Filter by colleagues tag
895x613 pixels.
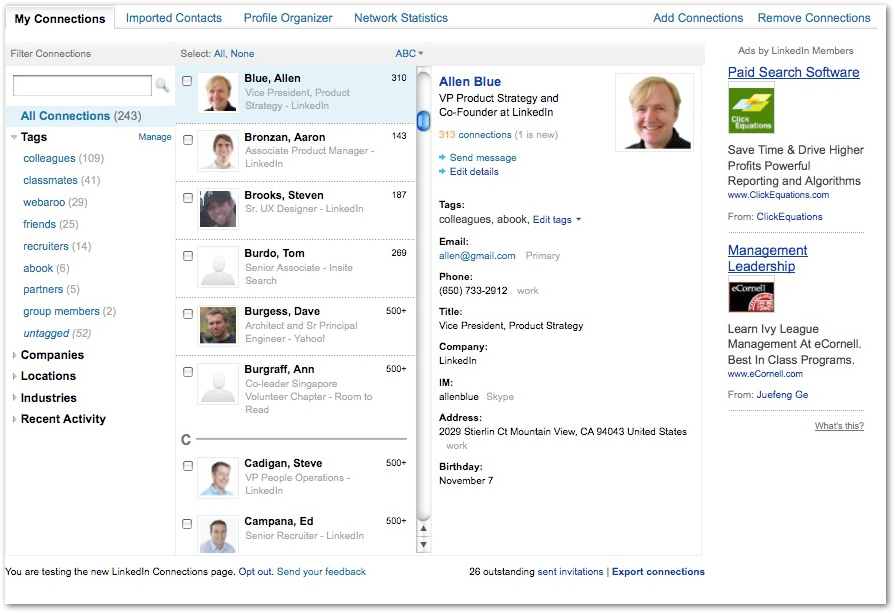tap(49, 158)
